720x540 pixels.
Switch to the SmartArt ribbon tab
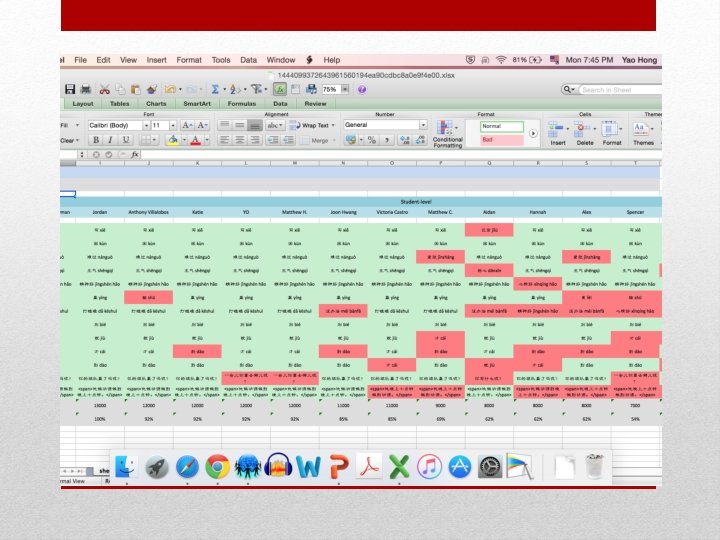tap(197, 104)
